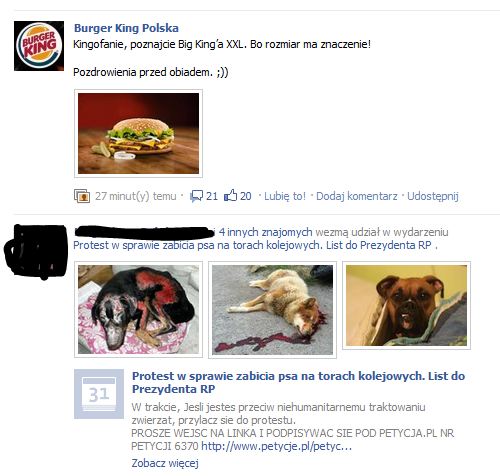Open the boxer dog photo
500x476 pixels.
pyautogui.click(x=406, y=306)
